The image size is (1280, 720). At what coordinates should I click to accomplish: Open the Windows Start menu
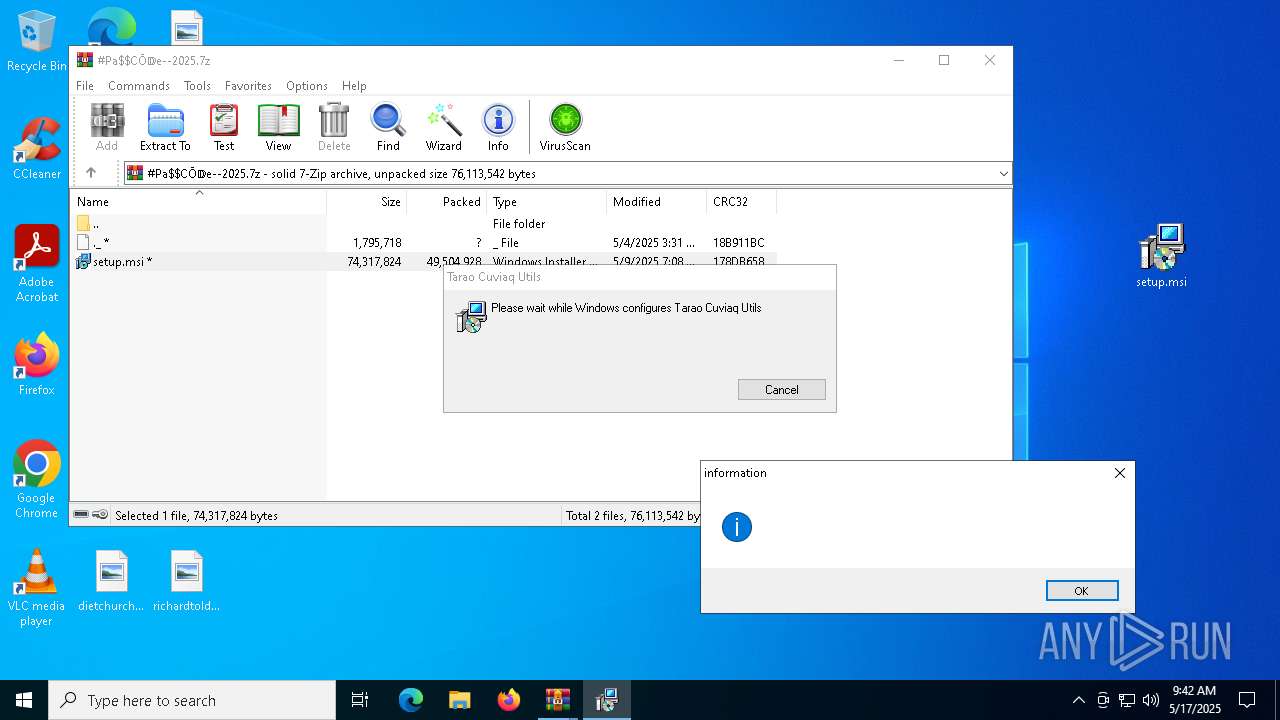(x=24, y=700)
